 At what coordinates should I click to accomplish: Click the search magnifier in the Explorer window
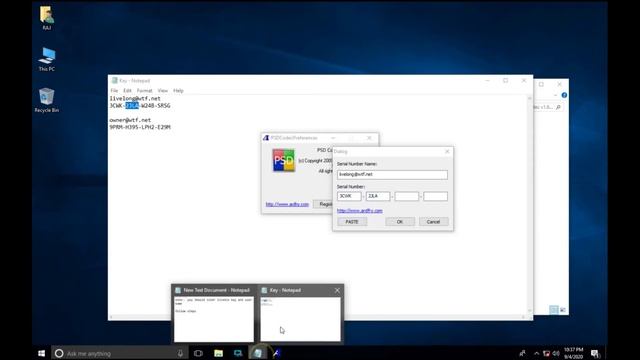558,107
